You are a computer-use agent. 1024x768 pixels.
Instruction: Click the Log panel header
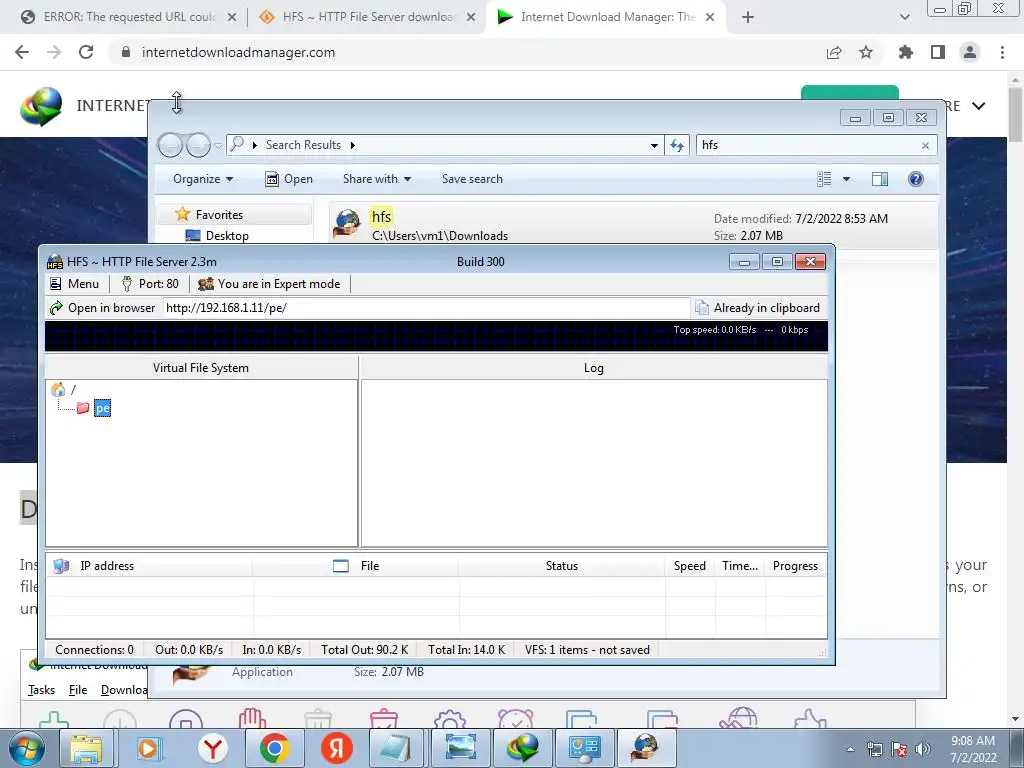tap(594, 368)
